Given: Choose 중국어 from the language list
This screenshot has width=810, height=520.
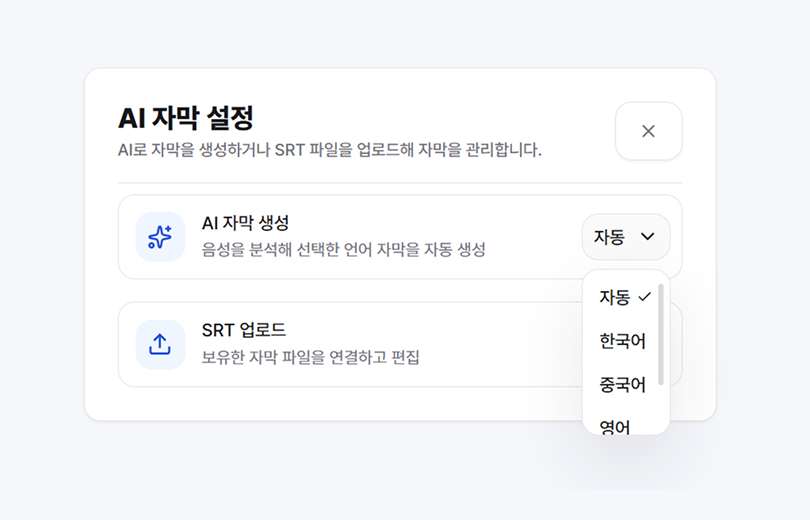Looking at the screenshot, I should (x=622, y=385).
